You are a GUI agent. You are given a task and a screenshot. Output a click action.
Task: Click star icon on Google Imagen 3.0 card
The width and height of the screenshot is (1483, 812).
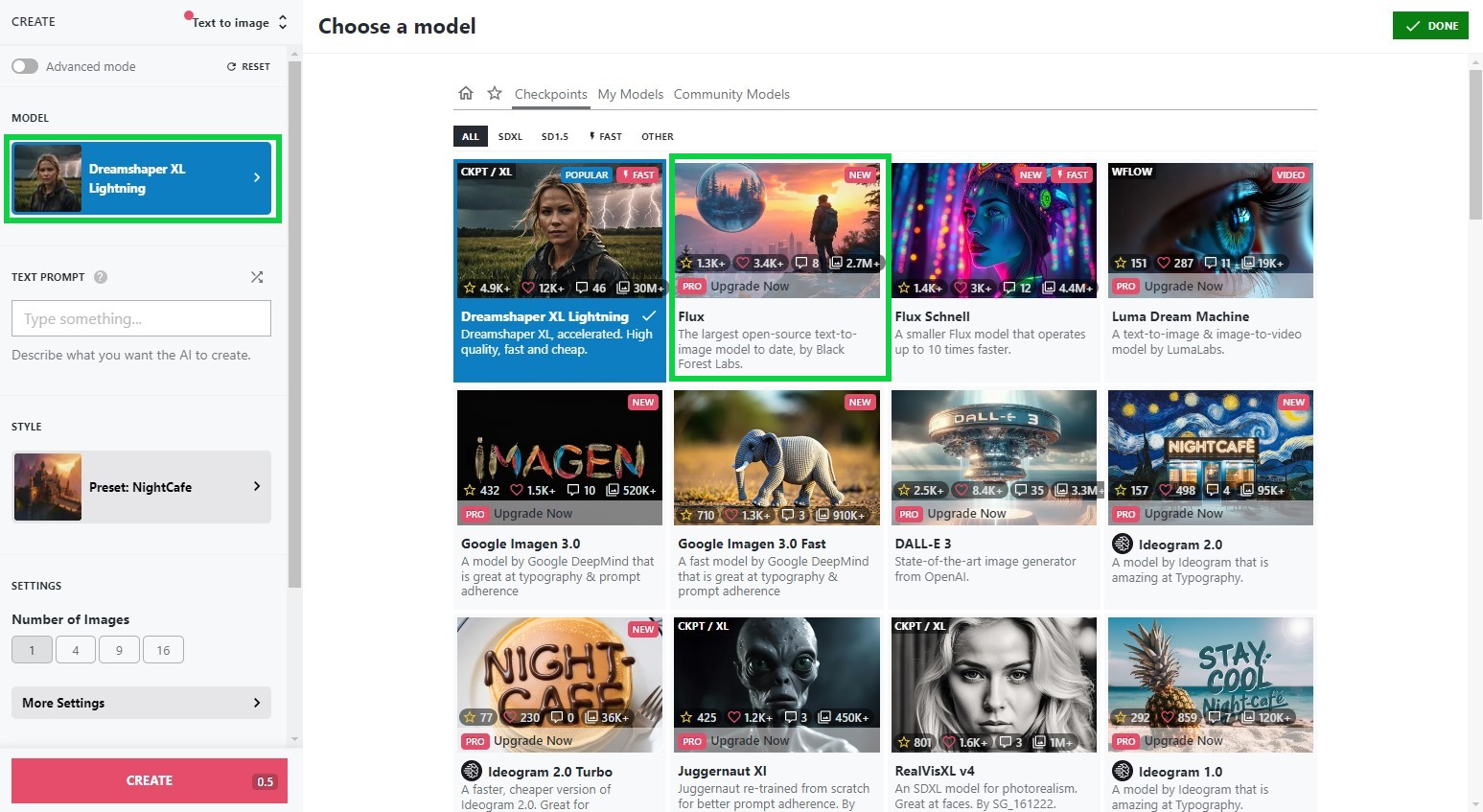[470, 490]
